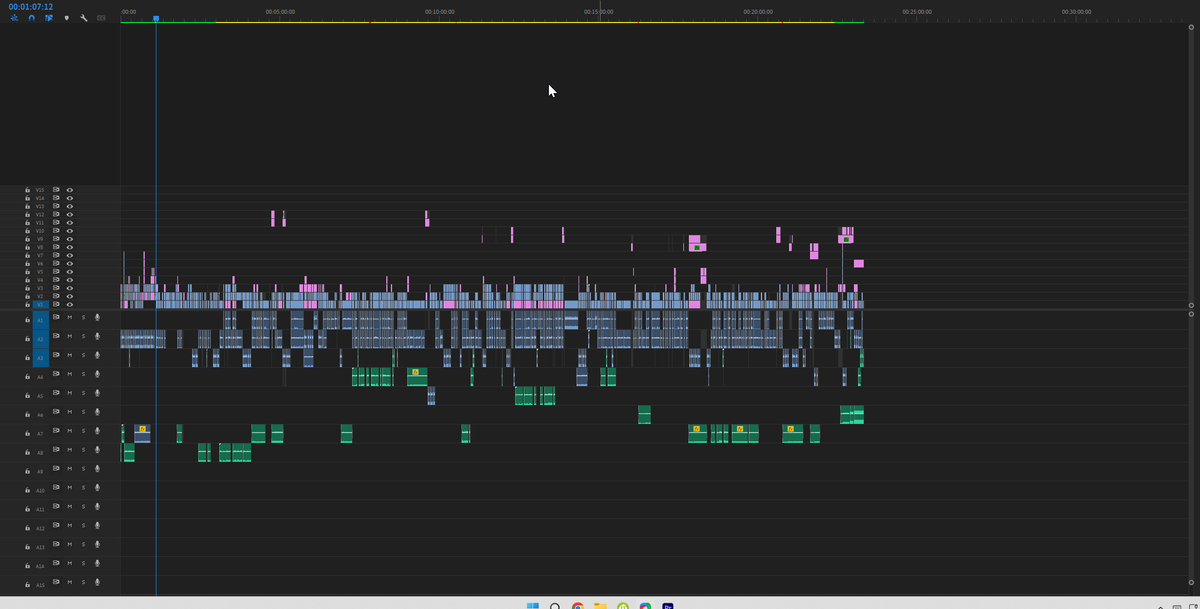Target the A1 track header
The image size is (1200, 609).
pos(40,321)
